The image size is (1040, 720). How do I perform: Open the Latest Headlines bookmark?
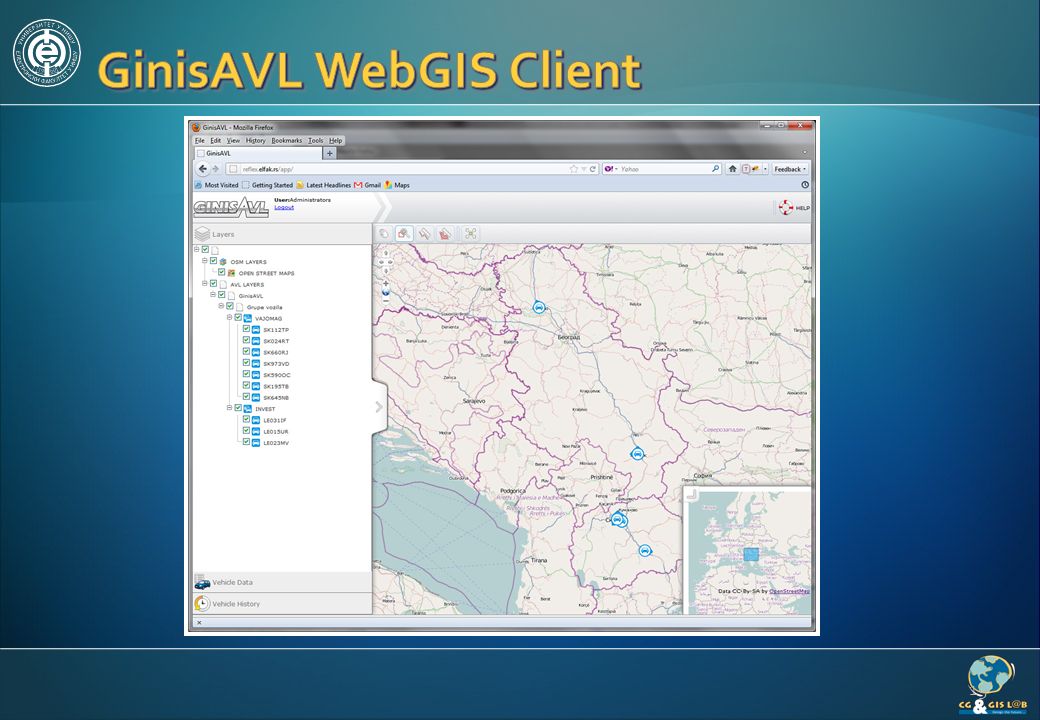coord(324,185)
